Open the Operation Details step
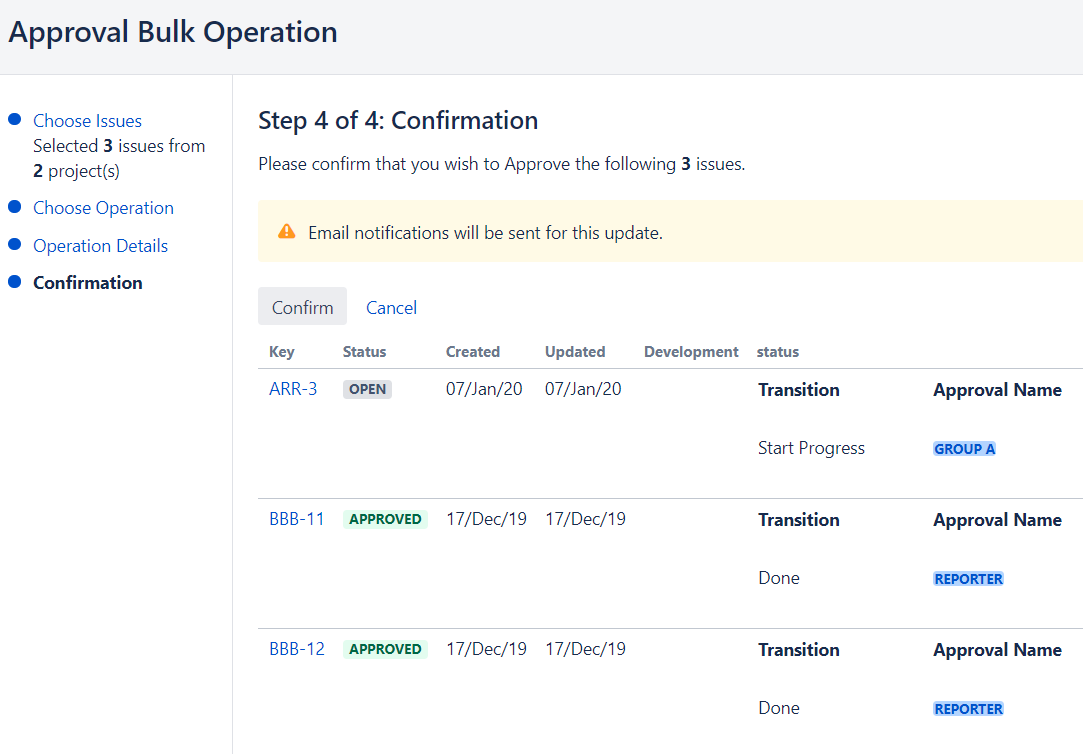The width and height of the screenshot is (1083, 754). [x=100, y=246]
